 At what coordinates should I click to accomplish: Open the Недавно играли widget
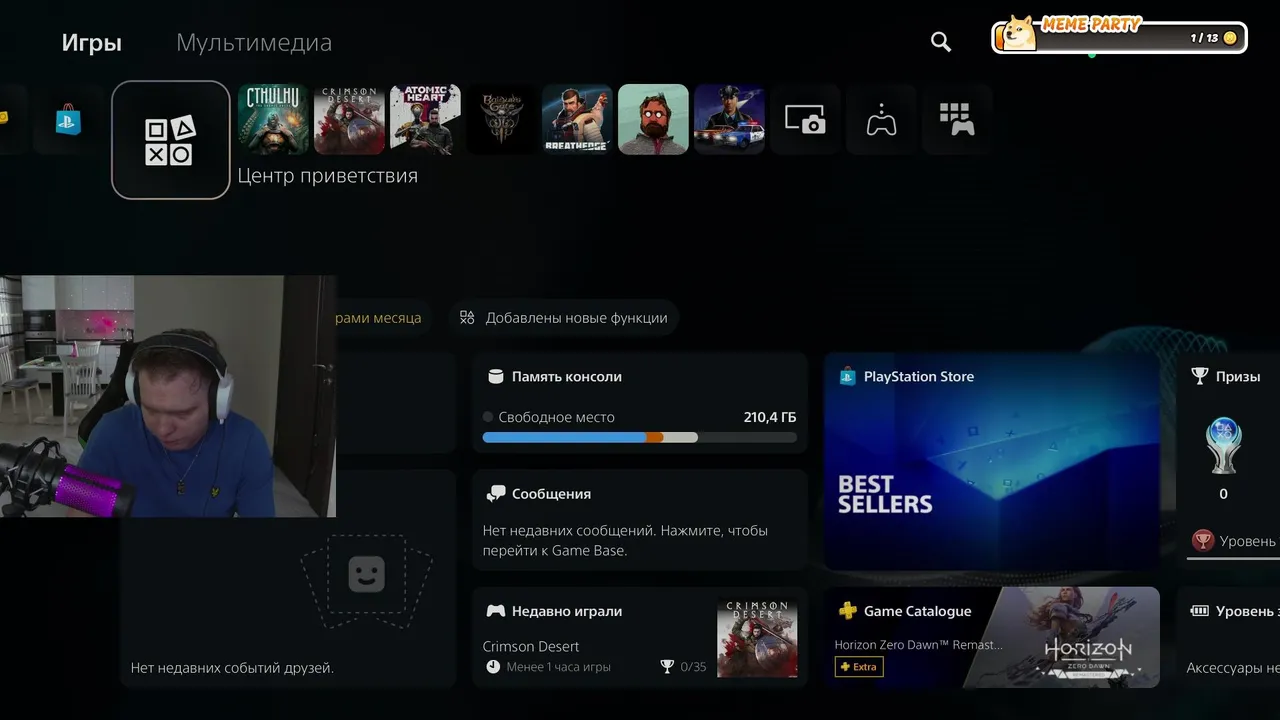pos(640,637)
